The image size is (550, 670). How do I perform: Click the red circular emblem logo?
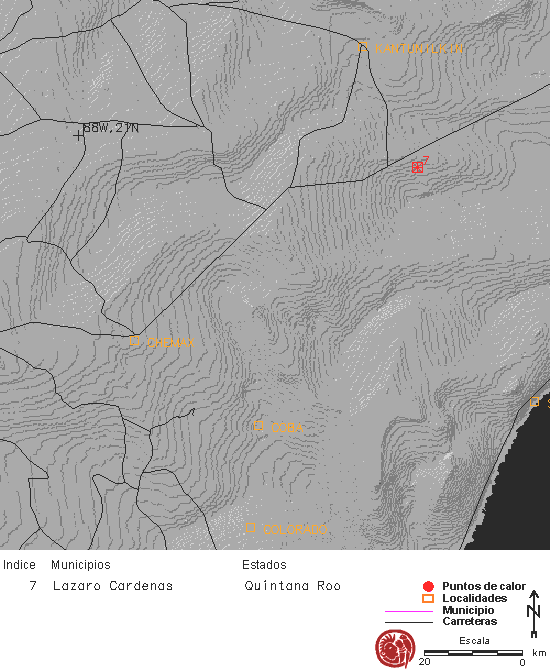(x=395, y=649)
